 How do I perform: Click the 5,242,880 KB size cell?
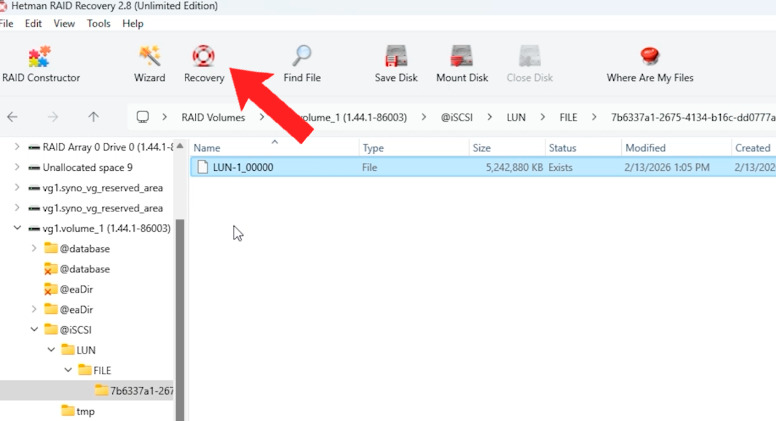point(514,167)
